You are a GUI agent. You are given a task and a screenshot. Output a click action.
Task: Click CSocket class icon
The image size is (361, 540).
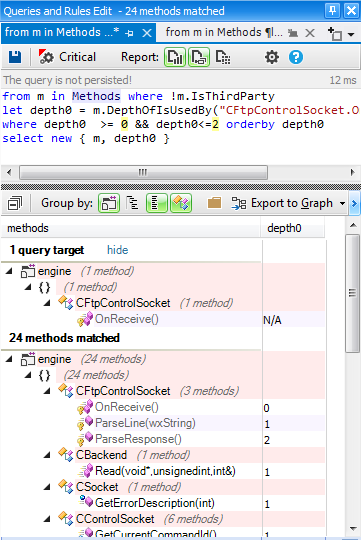click(x=66, y=487)
